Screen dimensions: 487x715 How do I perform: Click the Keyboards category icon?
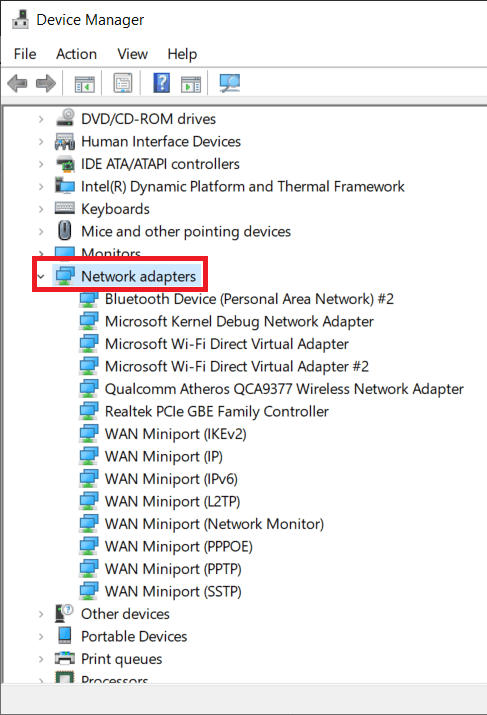65,208
